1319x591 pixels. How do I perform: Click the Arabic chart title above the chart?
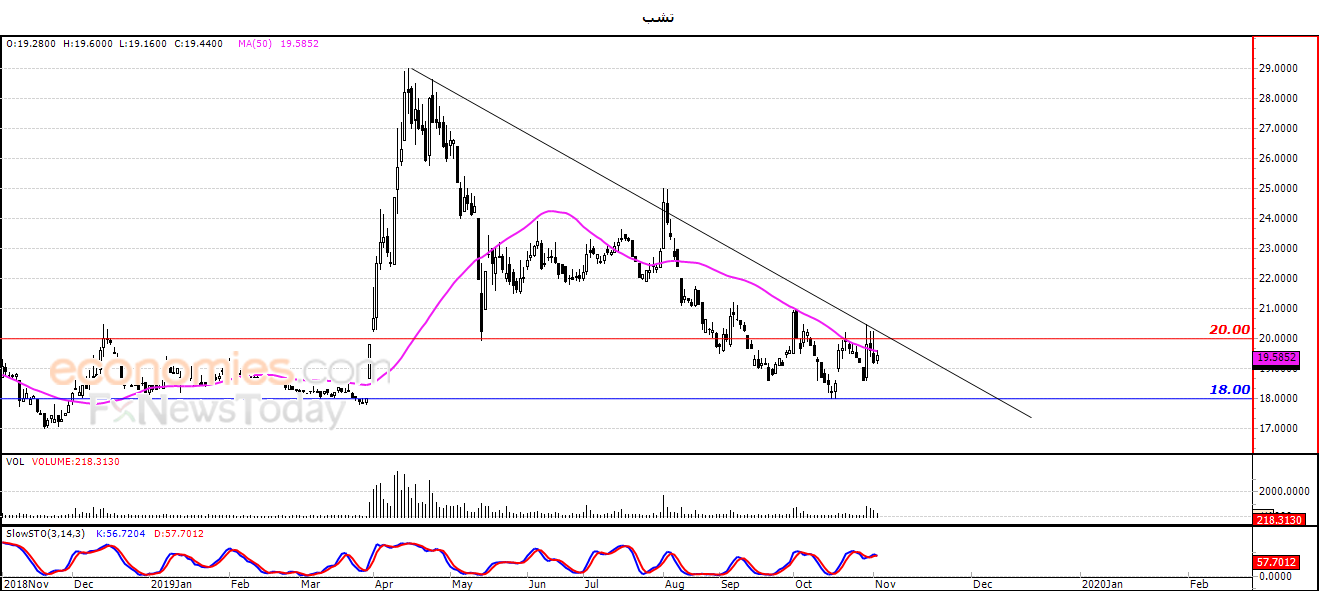[x=658, y=17]
